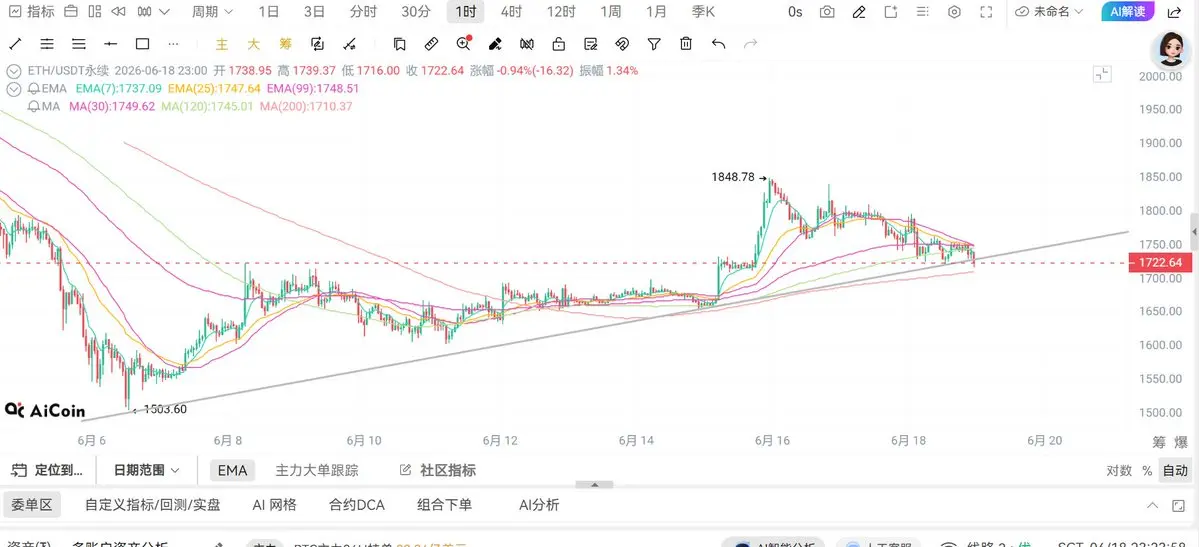The image size is (1199, 547).
Task: Click the avatar assistant thumbnail
Action: (1171, 50)
